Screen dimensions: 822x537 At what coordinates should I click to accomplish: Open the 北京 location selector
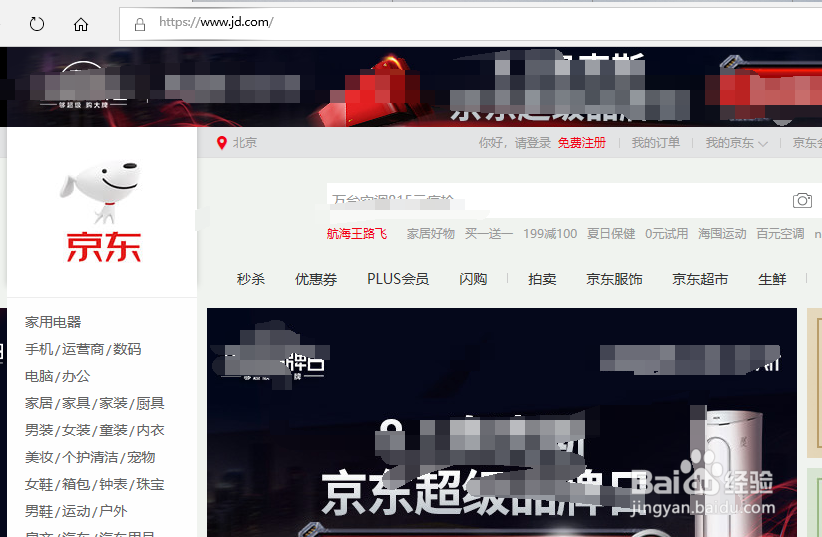tap(245, 143)
